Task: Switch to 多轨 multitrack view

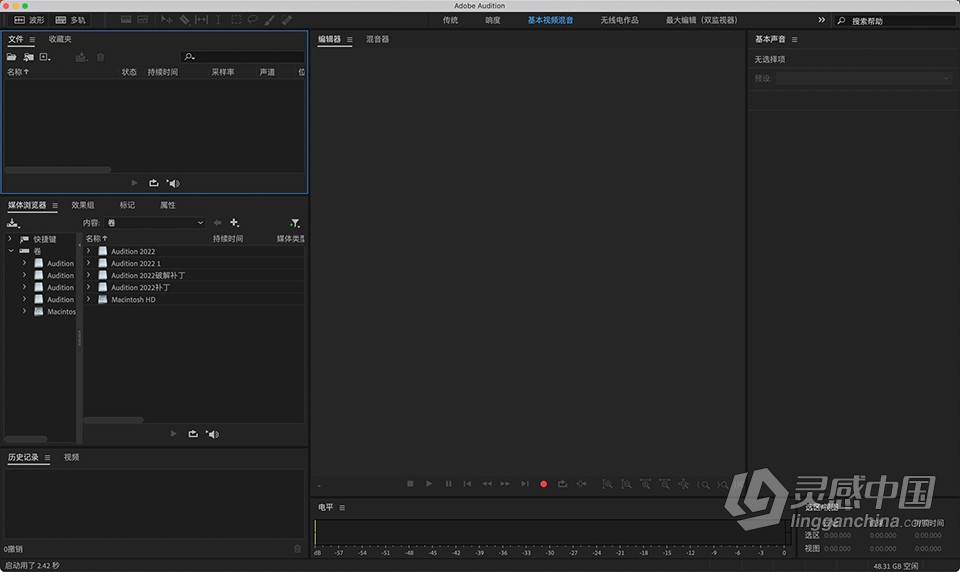Action: (70, 20)
